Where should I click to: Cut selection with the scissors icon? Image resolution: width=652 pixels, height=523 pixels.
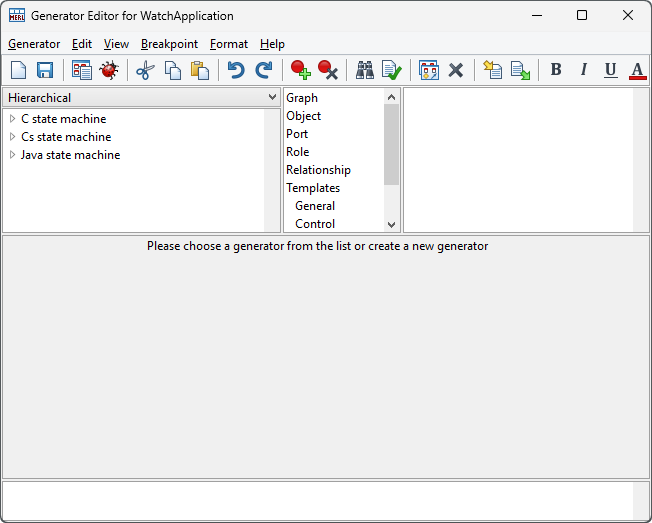pos(146,70)
